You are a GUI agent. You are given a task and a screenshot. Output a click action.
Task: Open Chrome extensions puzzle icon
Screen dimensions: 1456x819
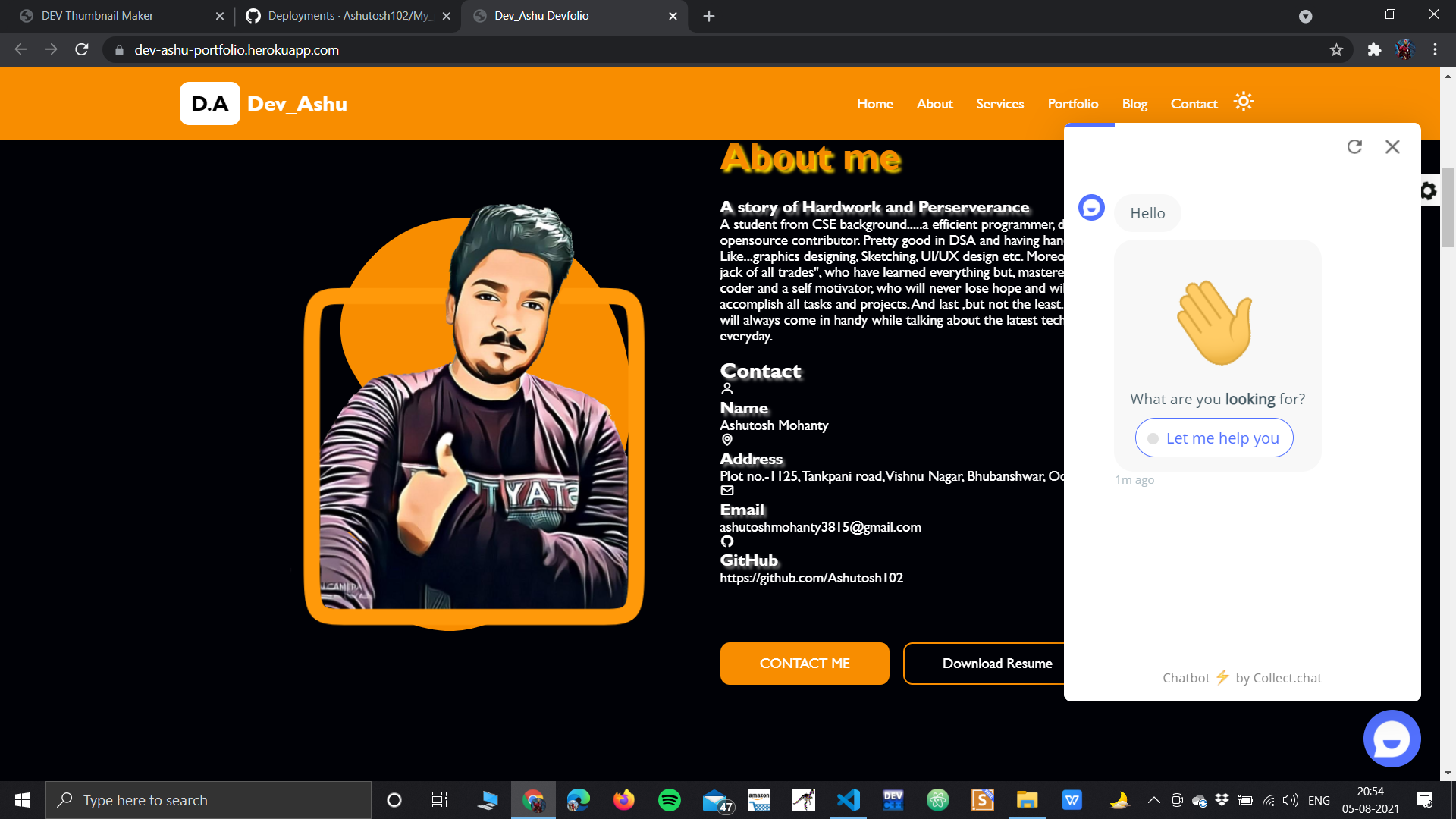(x=1374, y=50)
